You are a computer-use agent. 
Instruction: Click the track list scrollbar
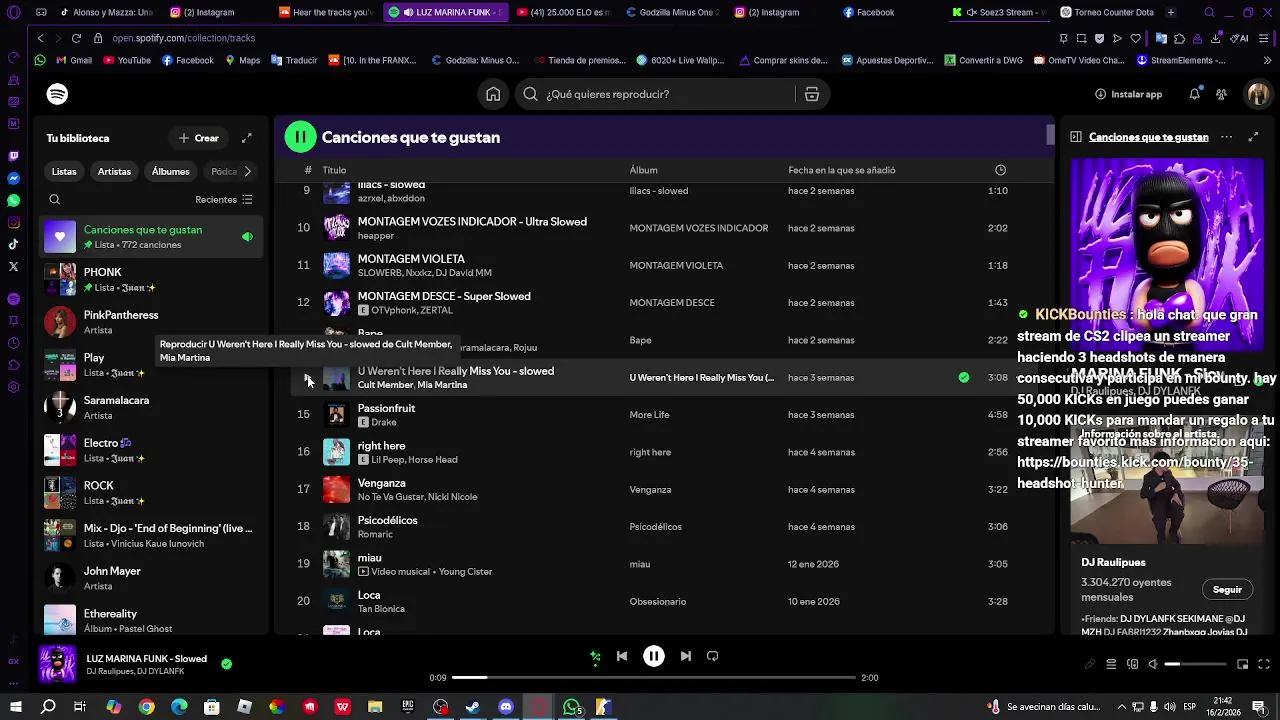pyautogui.click(x=1050, y=133)
